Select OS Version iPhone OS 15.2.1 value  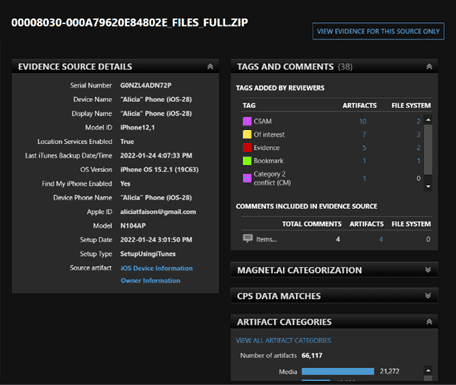point(159,170)
